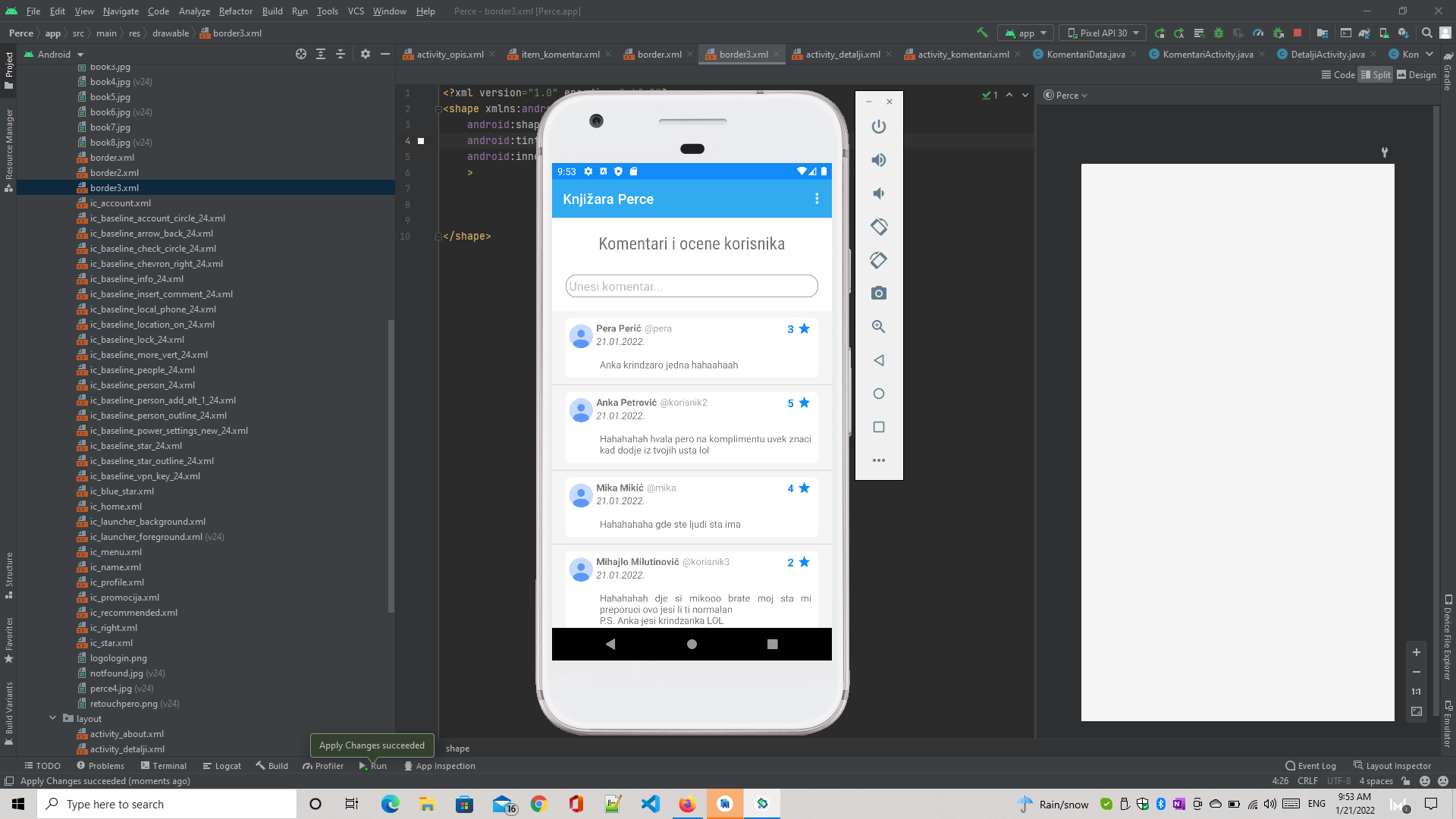Switch editor to Design view
The width and height of the screenshot is (1456, 819).
(1417, 74)
